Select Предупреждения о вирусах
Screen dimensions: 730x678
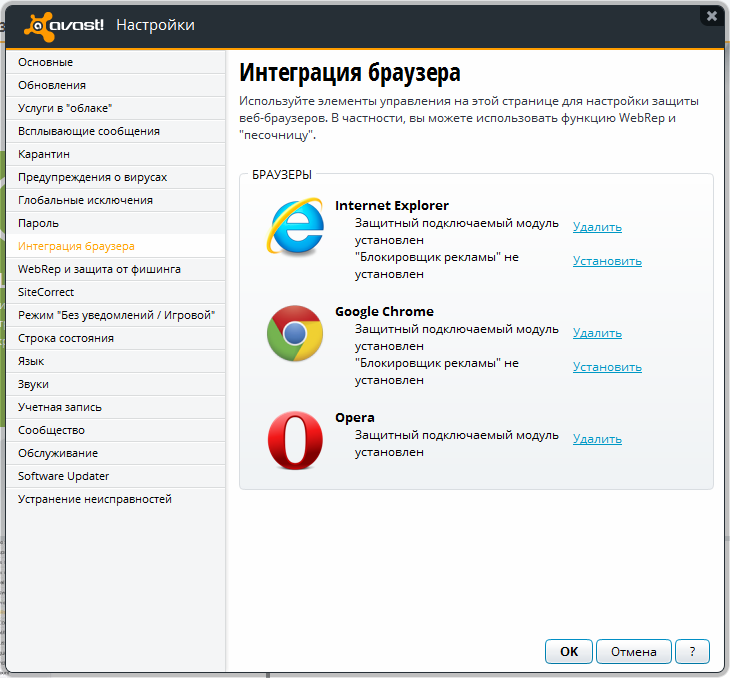(x=116, y=177)
